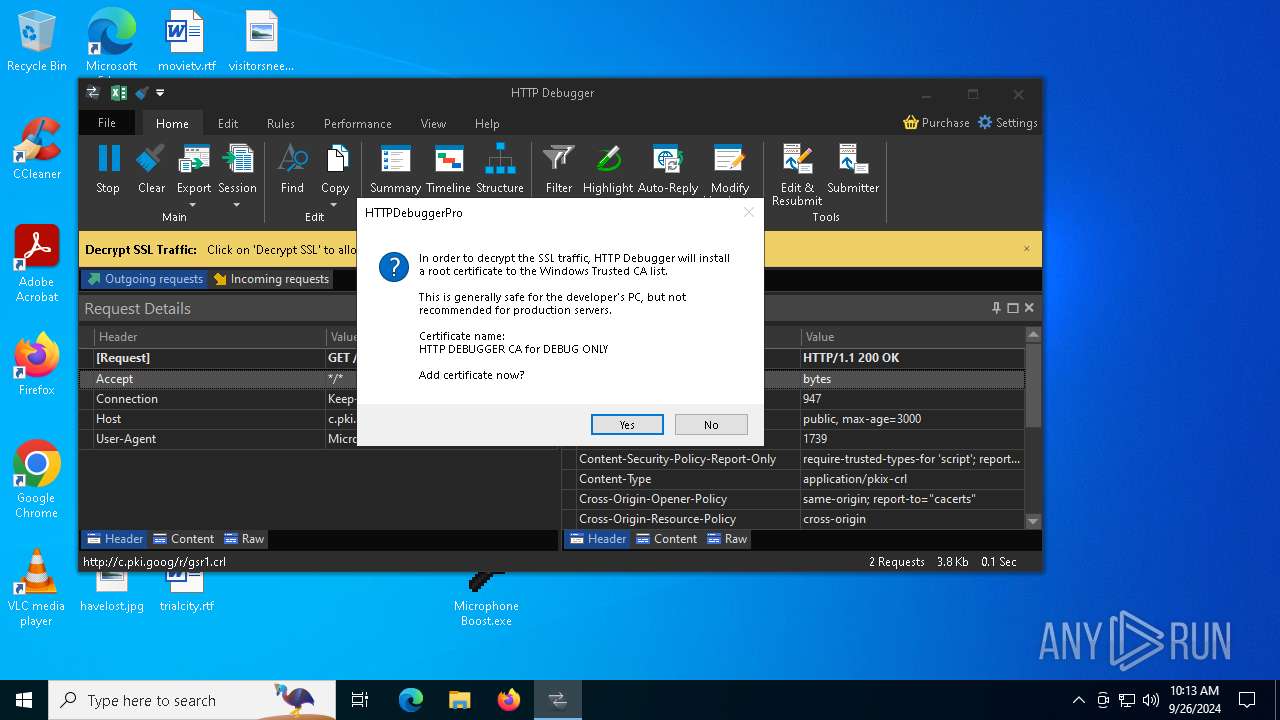Select the Host header row
Viewport: 1280px width, 720px height.
pos(318,419)
